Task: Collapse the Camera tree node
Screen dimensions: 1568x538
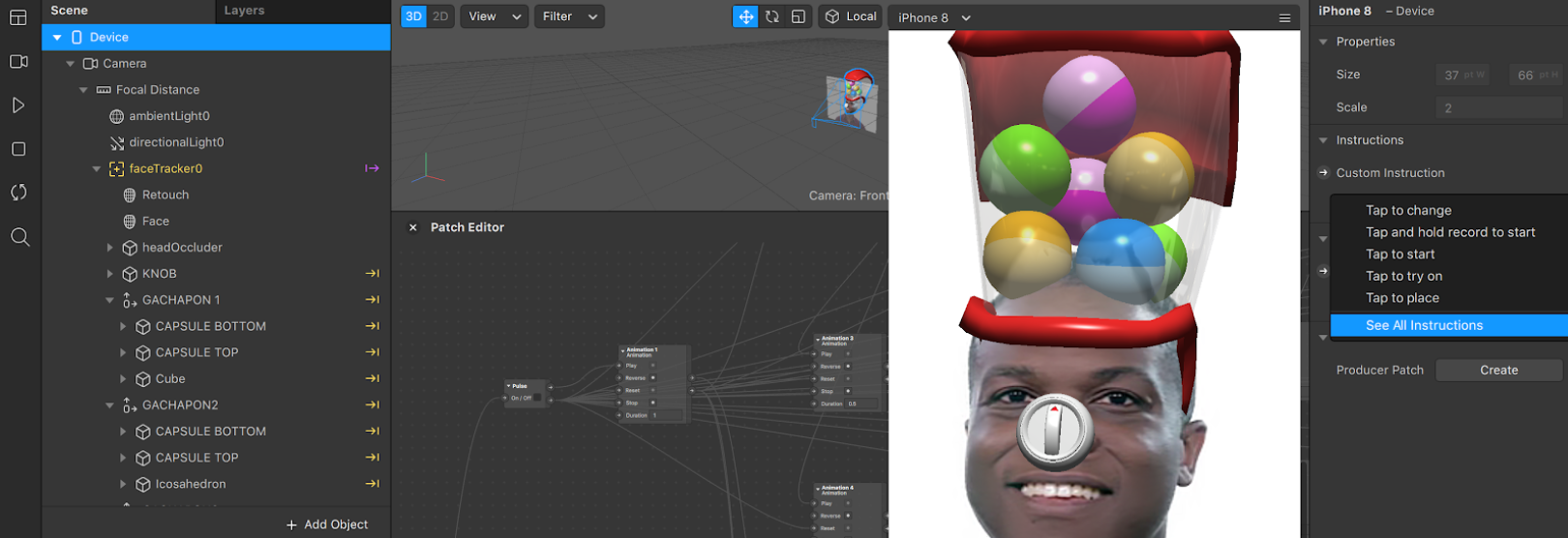Action: pyautogui.click(x=70, y=63)
